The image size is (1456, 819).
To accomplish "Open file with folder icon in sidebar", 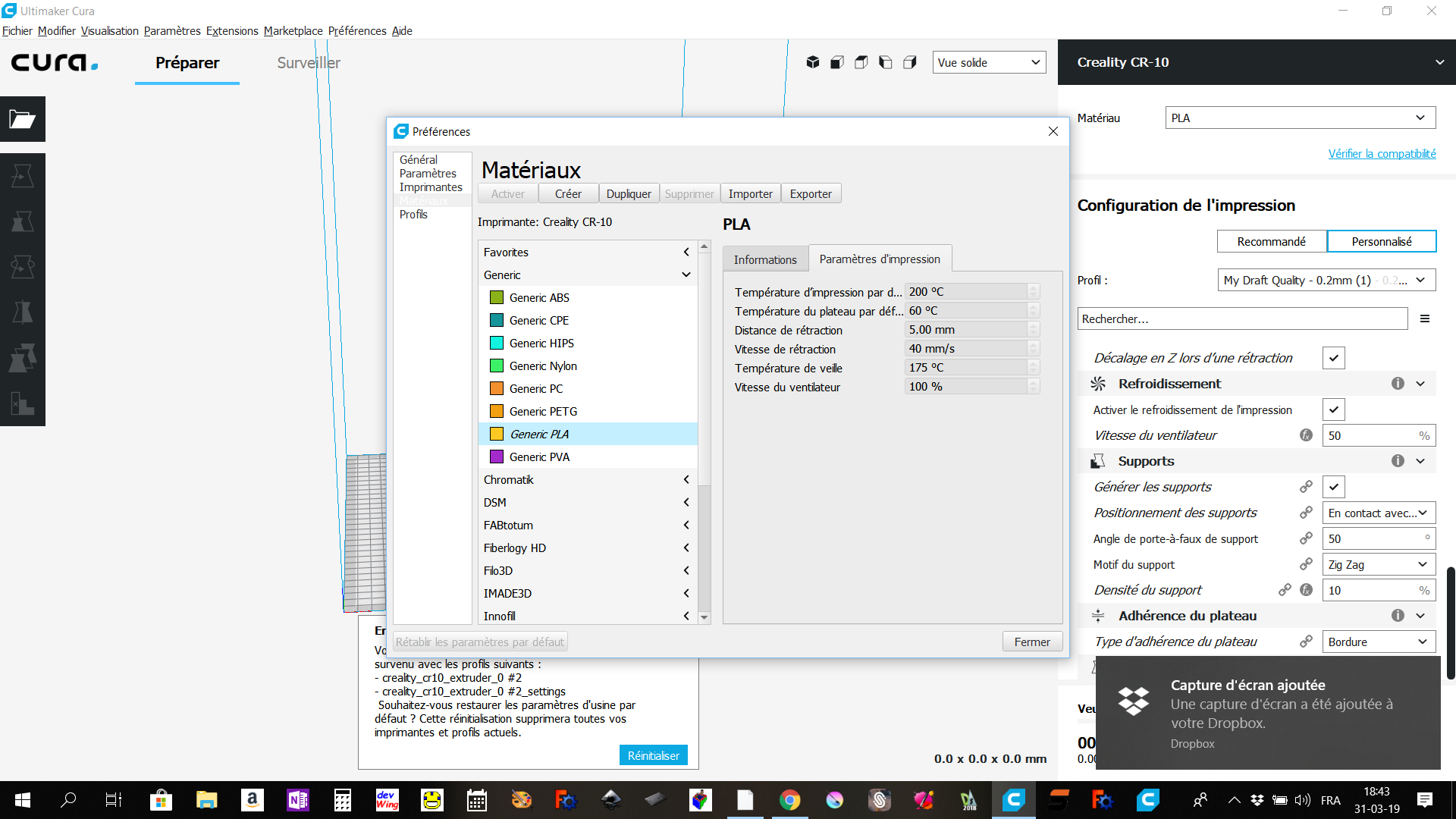I will pos(23,119).
